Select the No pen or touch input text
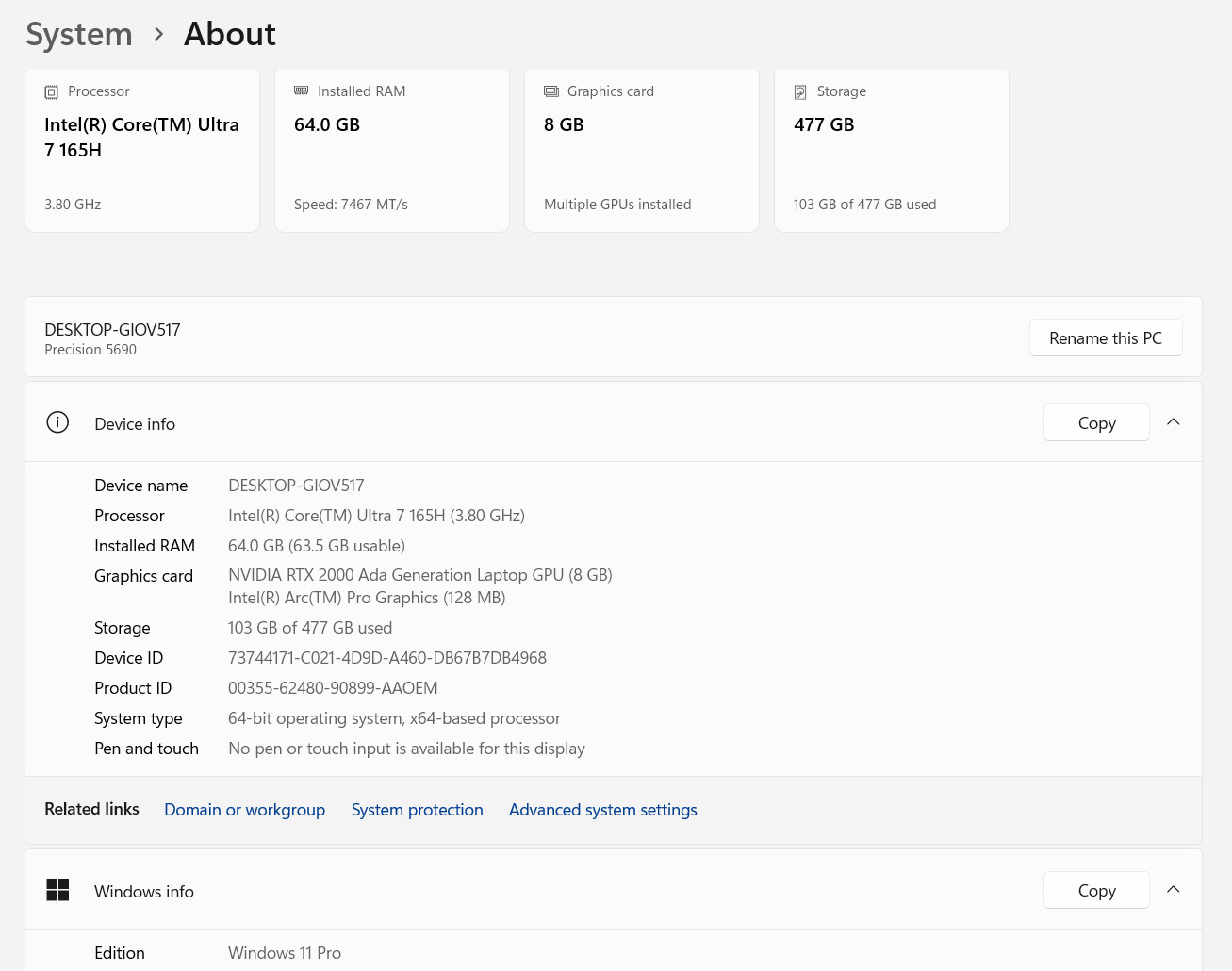Screen dimensions: 1232x971 point(406,749)
